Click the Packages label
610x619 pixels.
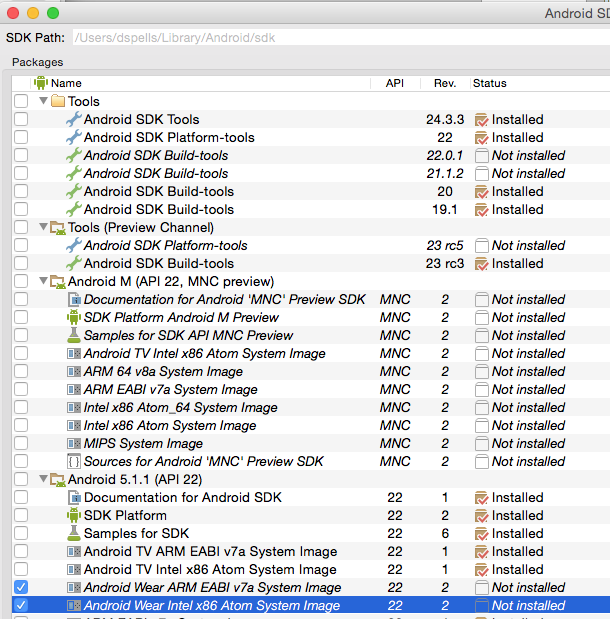(38, 62)
